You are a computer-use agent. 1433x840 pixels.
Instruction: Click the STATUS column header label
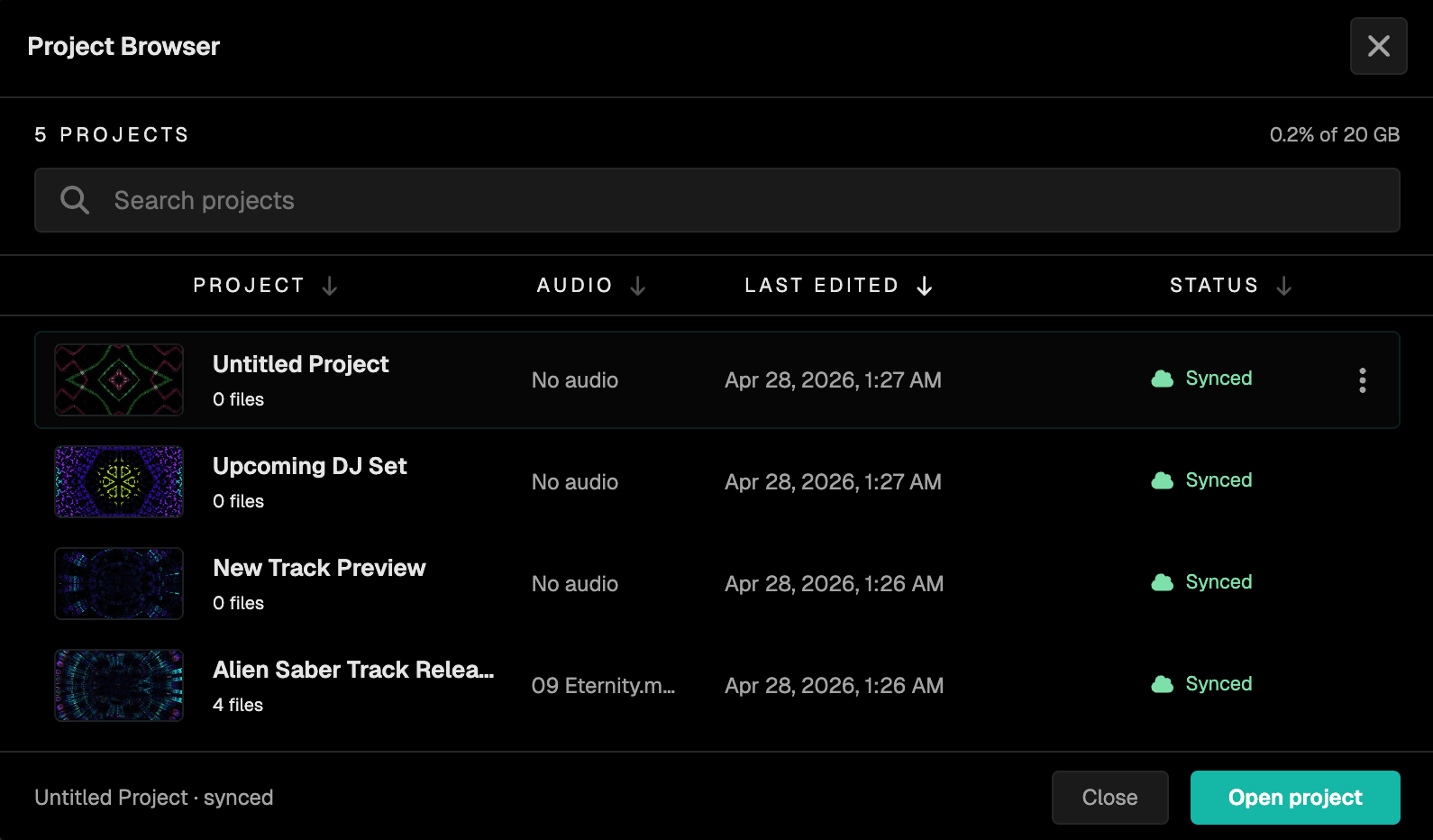[x=1213, y=286]
